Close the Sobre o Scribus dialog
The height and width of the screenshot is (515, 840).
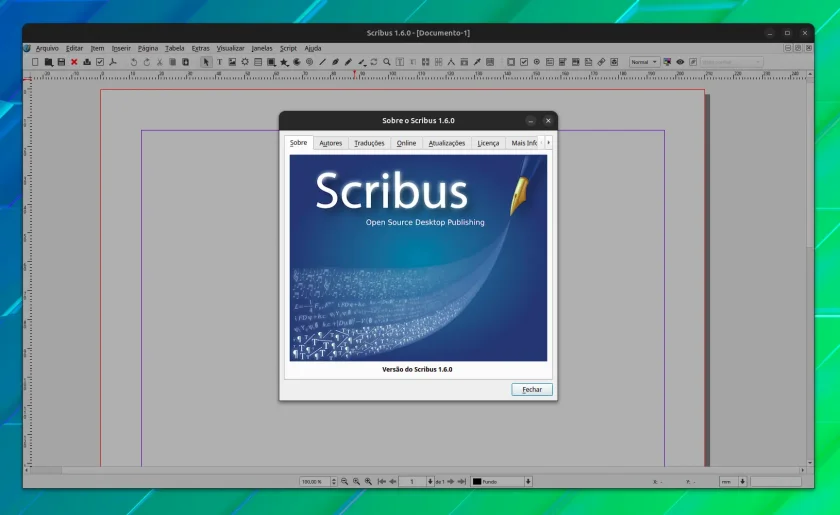coord(548,121)
